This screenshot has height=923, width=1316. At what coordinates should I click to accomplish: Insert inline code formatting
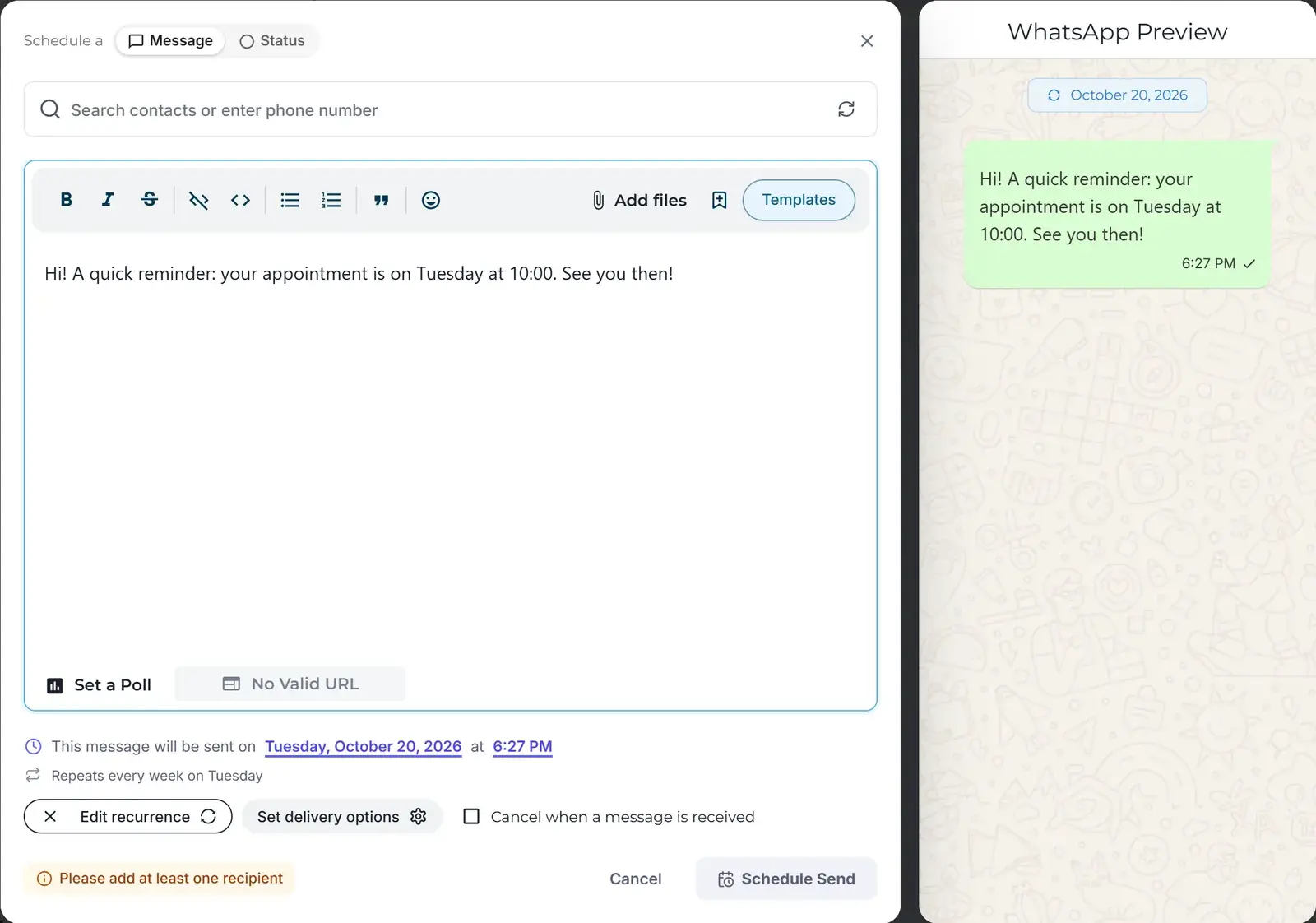click(x=240, y=200)
